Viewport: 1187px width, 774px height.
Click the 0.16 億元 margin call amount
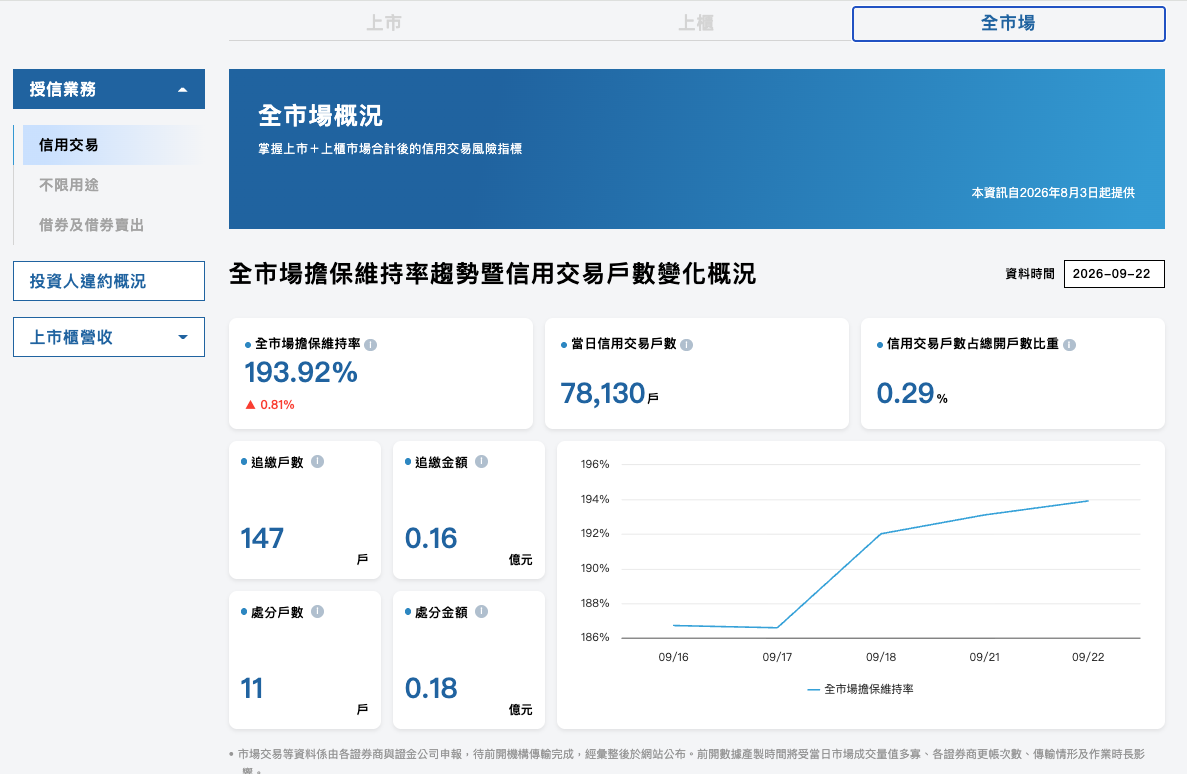(x=431, y=538)
